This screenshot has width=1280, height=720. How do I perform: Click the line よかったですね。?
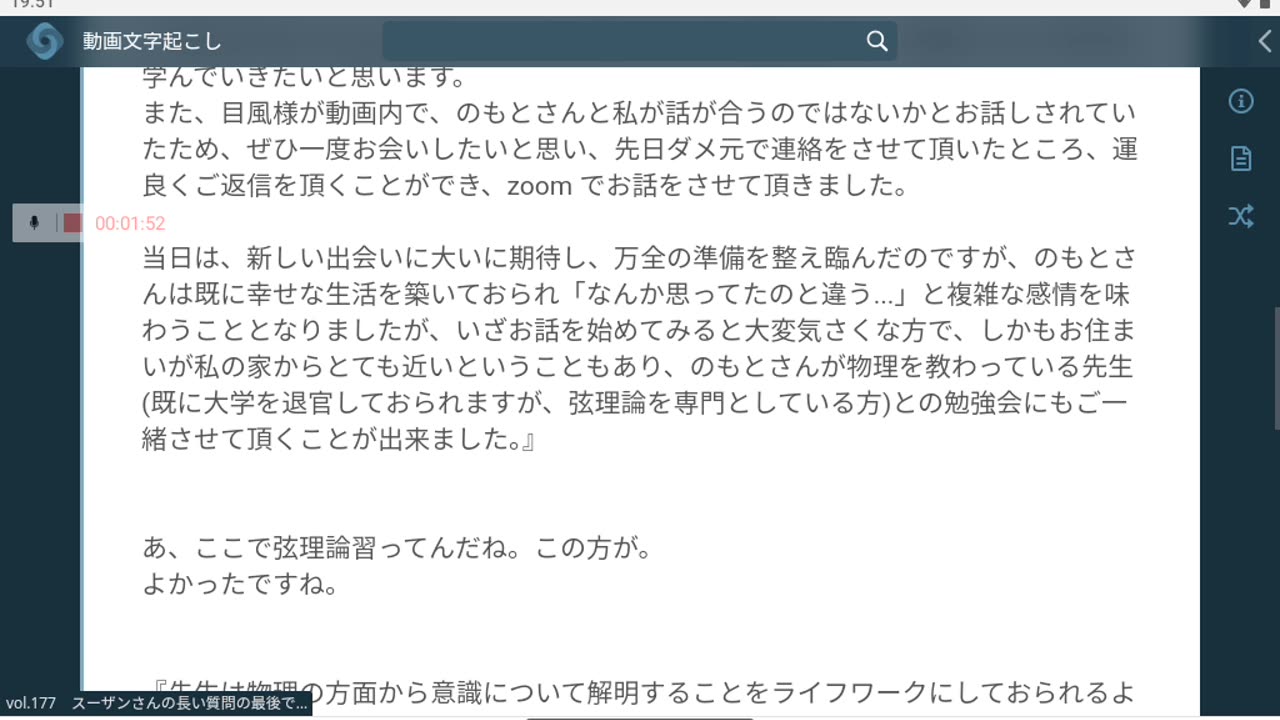[241, 584]
